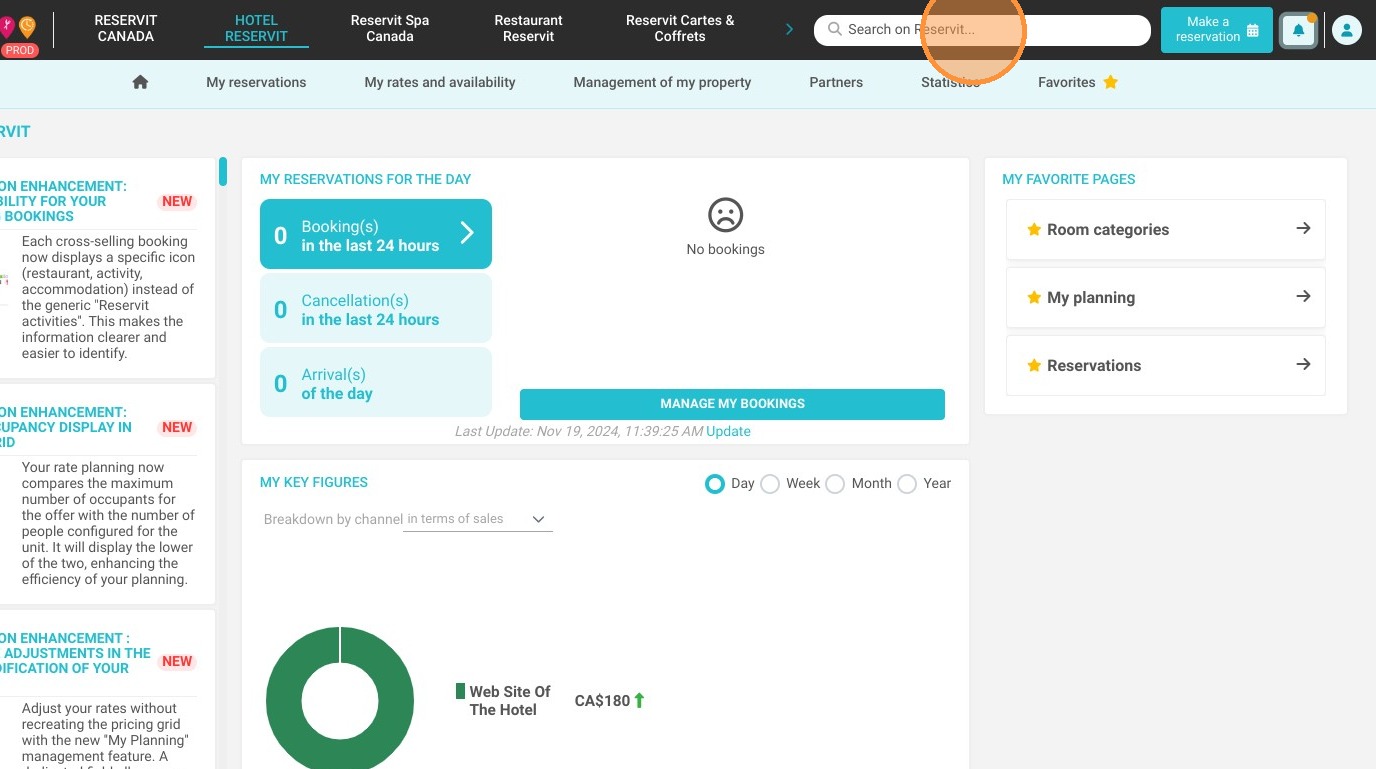Image resolution: width=1376 pixels, height=769 pixels.
Task: Open the notifications bell icon
Action: [x=1299, y=30]
